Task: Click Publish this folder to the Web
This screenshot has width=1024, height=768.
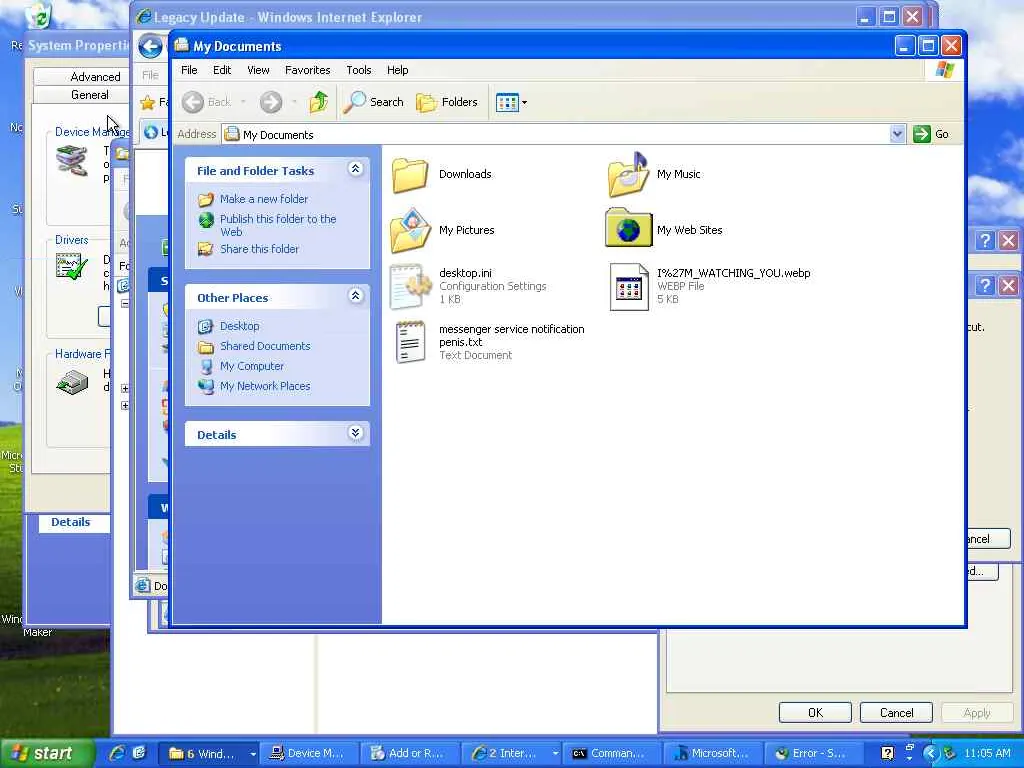Action: (278, 225)
